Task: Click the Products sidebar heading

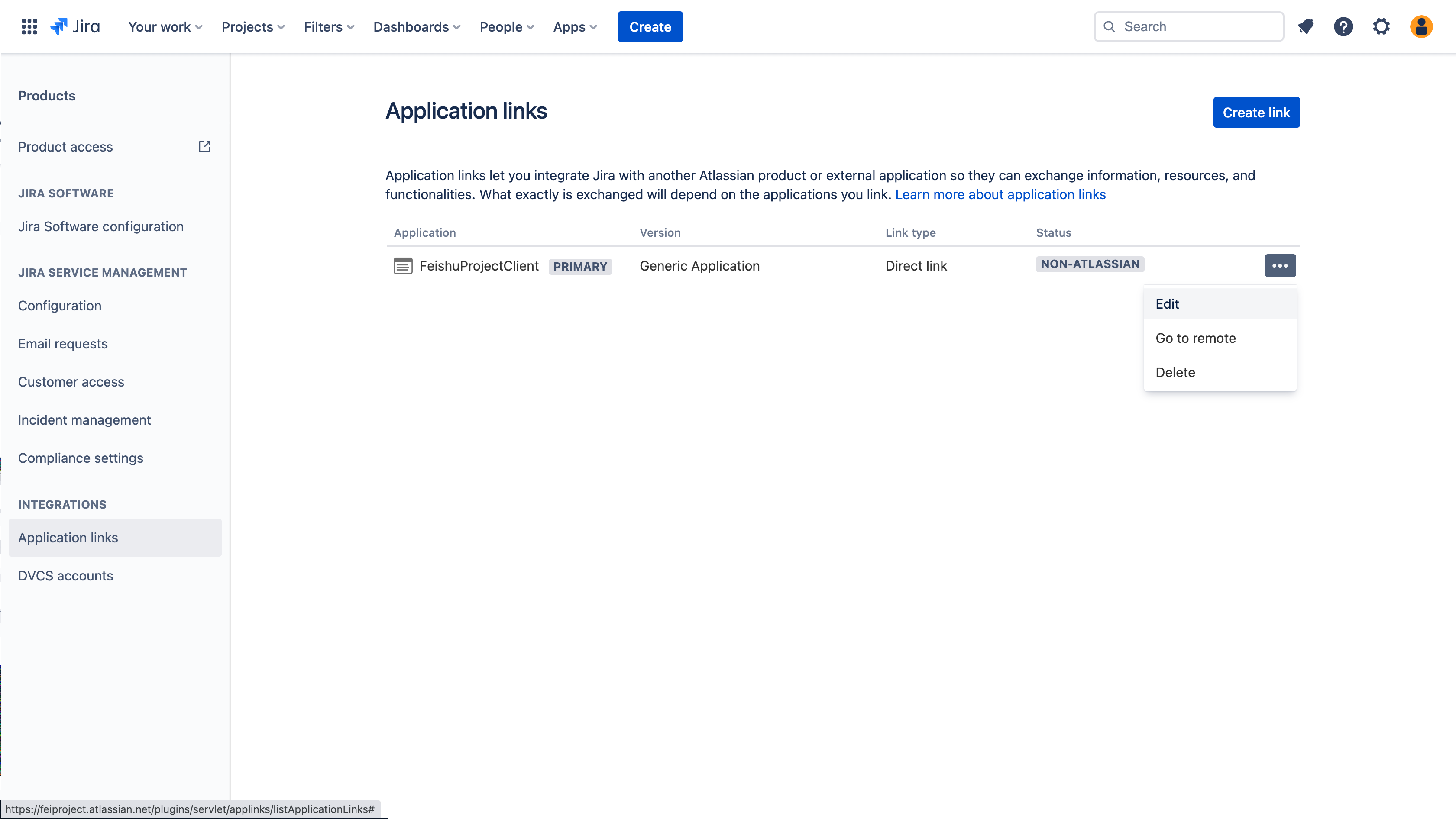Action: pos(47,96)
